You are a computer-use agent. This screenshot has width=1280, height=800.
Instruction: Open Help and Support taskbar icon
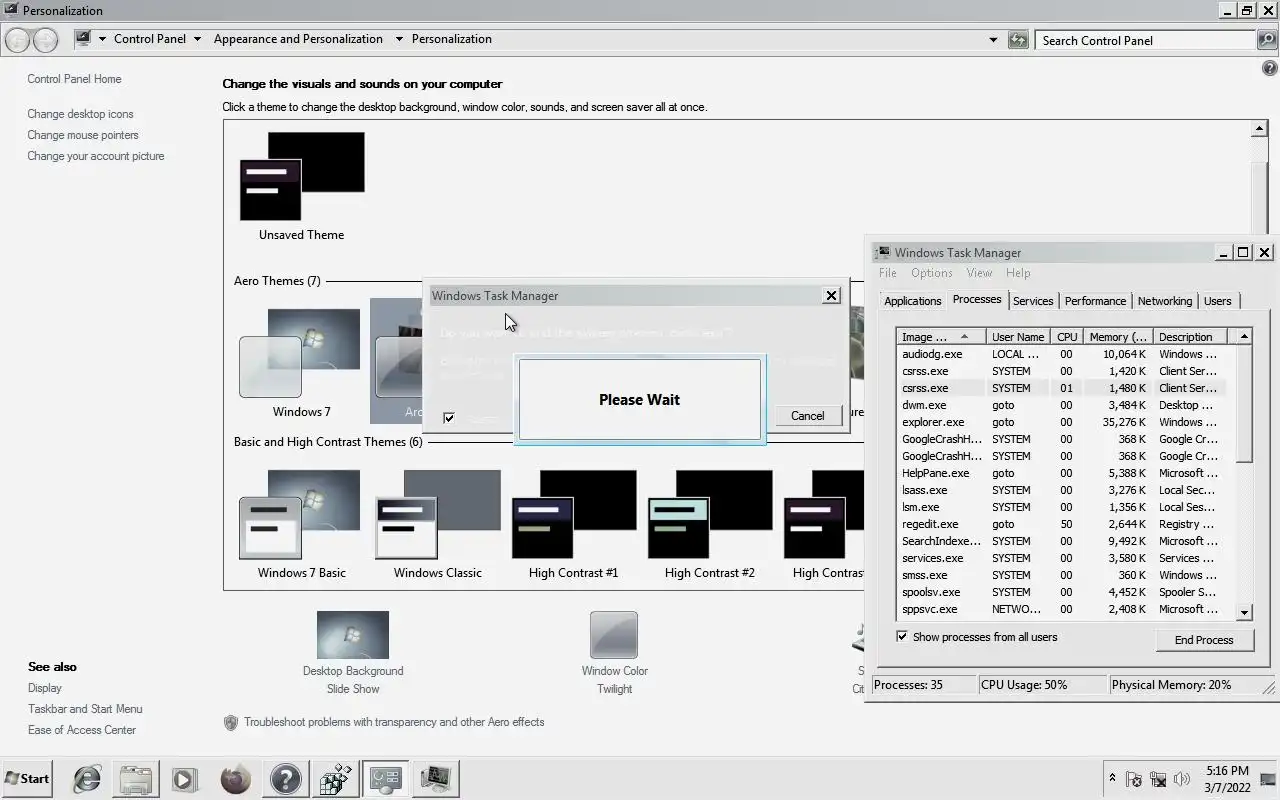coord(285,779)
